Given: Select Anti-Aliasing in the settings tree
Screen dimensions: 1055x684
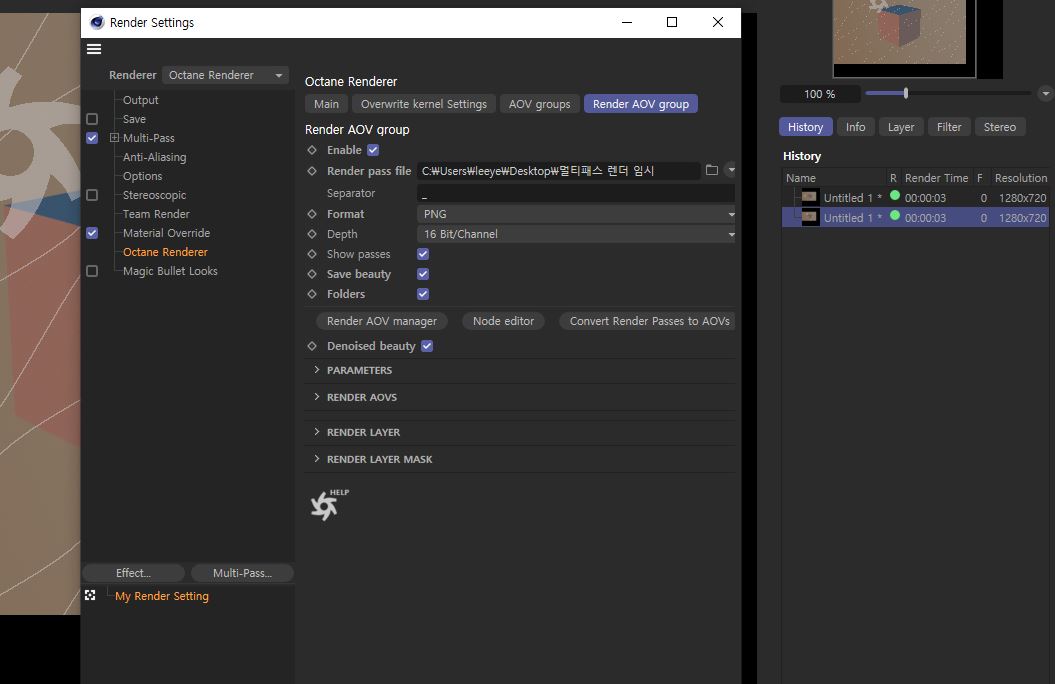Looking at the screenshot, I should click(155, 157).
